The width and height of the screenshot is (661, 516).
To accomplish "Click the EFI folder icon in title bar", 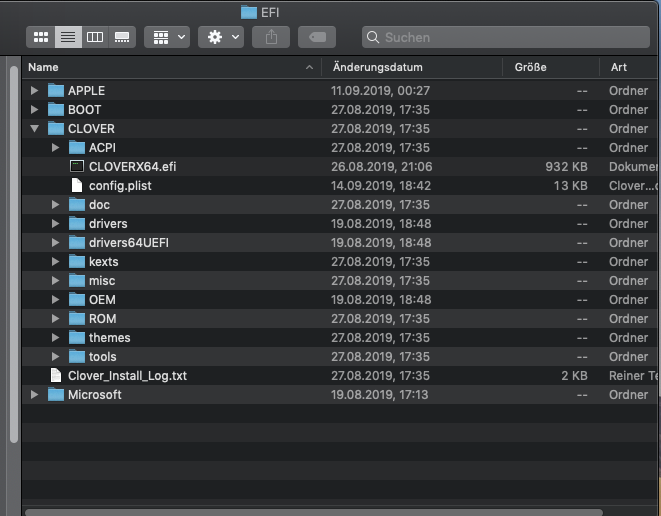I will (x=249, y=12).
